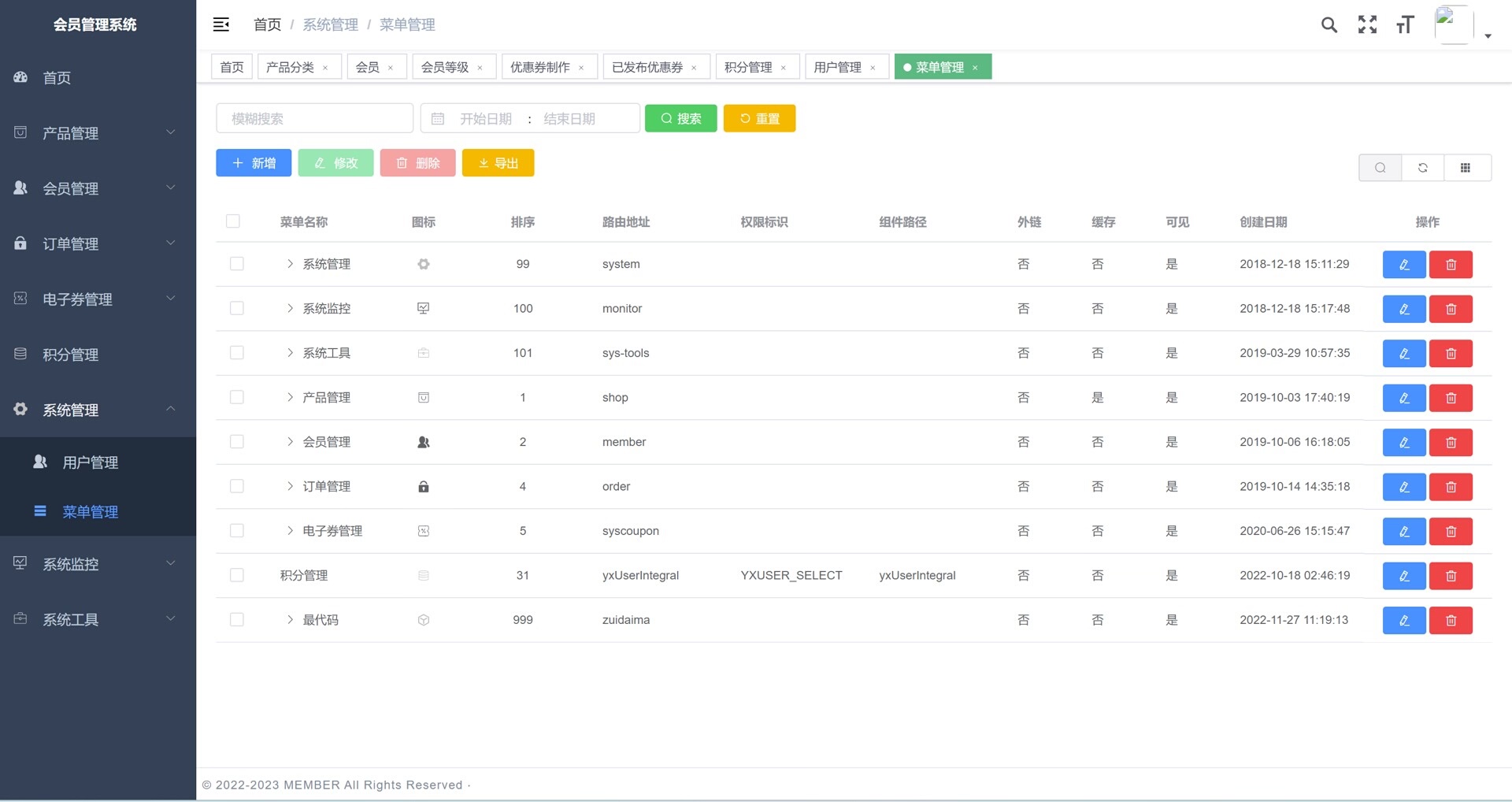This screenshot has height=802, width=1512.
Task: Tick the select-all checkbox in table header
Action: [x=233, y=221]
